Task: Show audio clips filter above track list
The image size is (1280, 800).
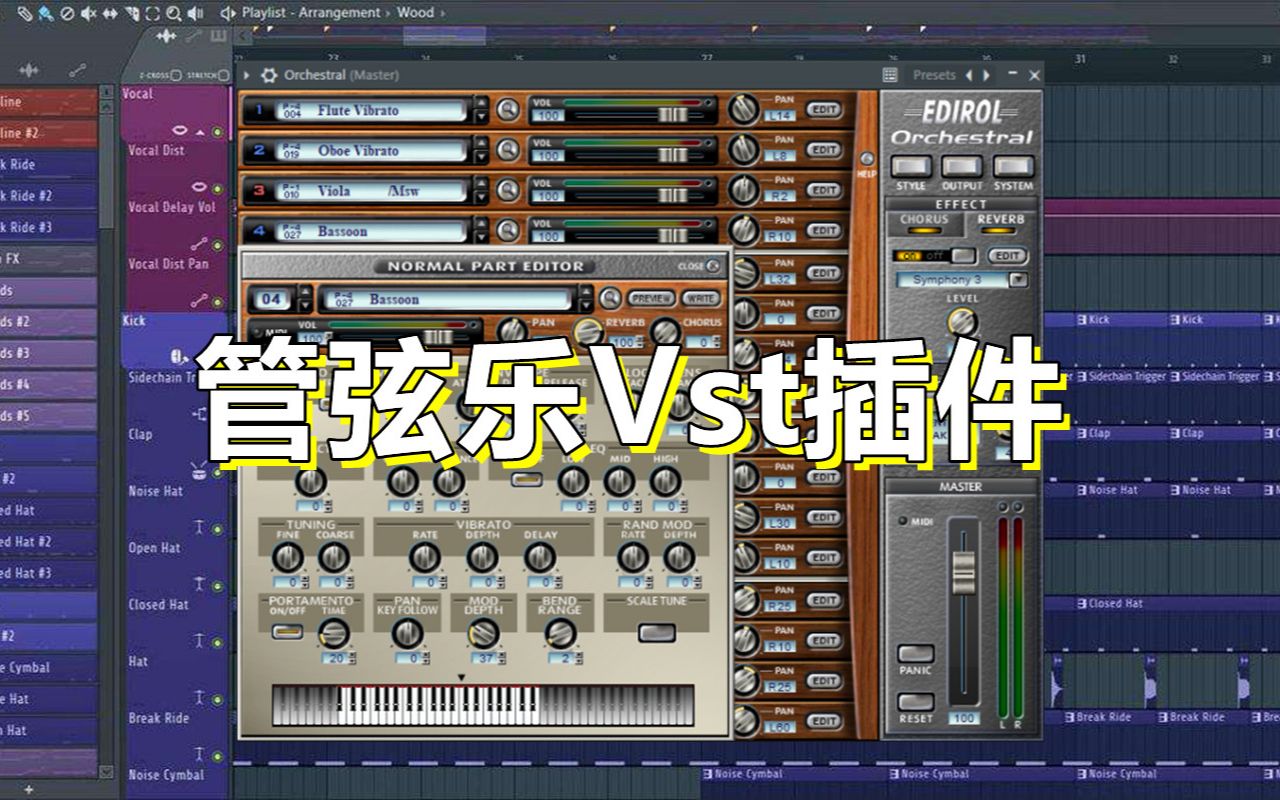Action: pos(165,36)
